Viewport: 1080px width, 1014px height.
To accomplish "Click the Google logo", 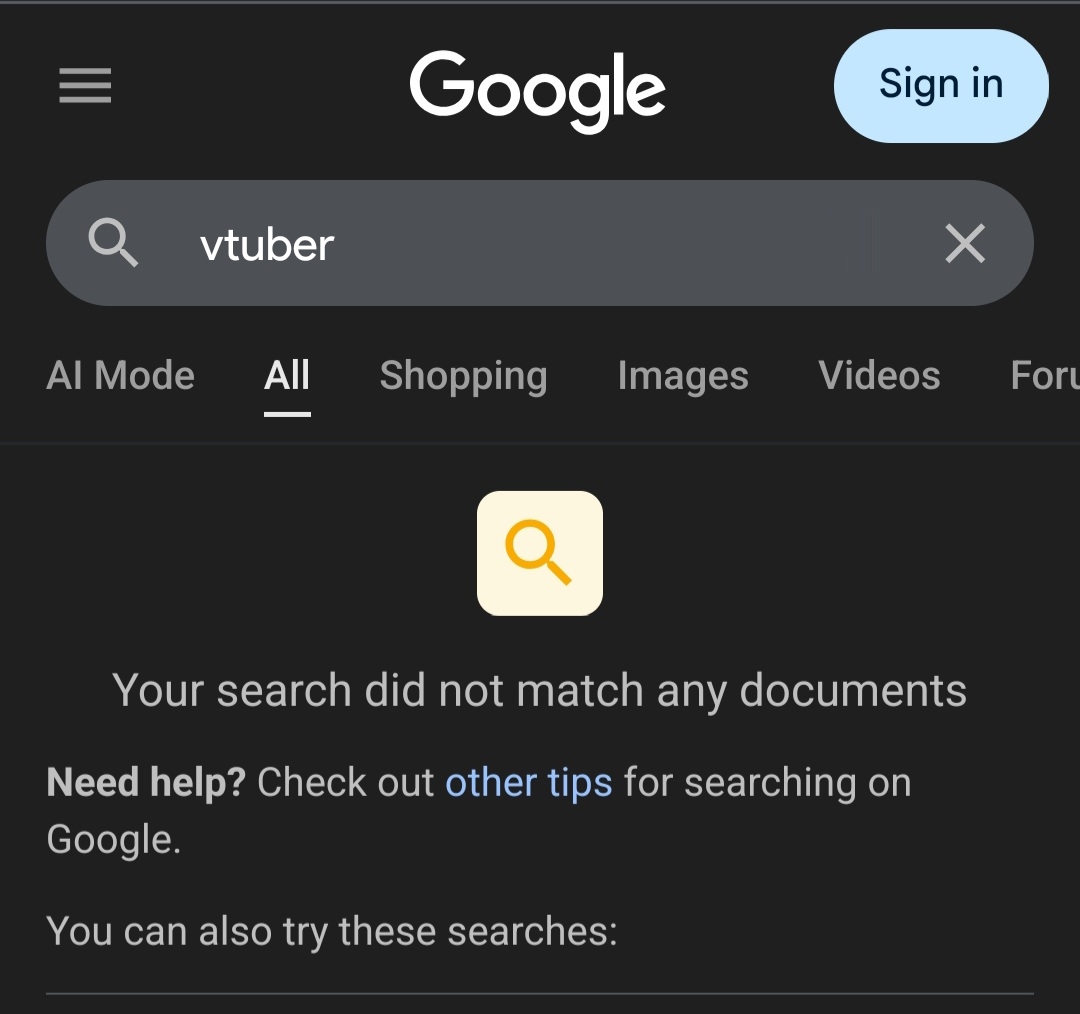I will click(538, 90).
